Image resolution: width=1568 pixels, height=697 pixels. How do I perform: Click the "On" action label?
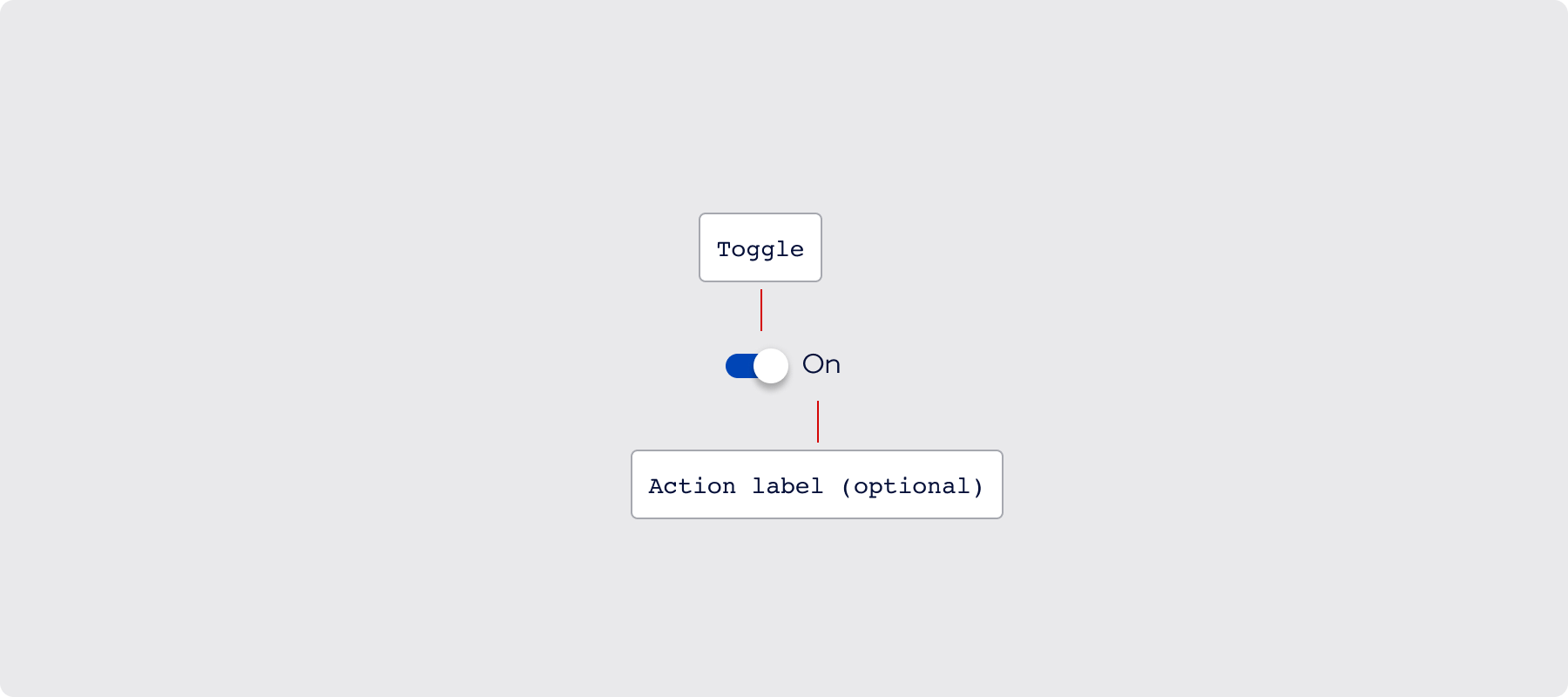[821, 364]
